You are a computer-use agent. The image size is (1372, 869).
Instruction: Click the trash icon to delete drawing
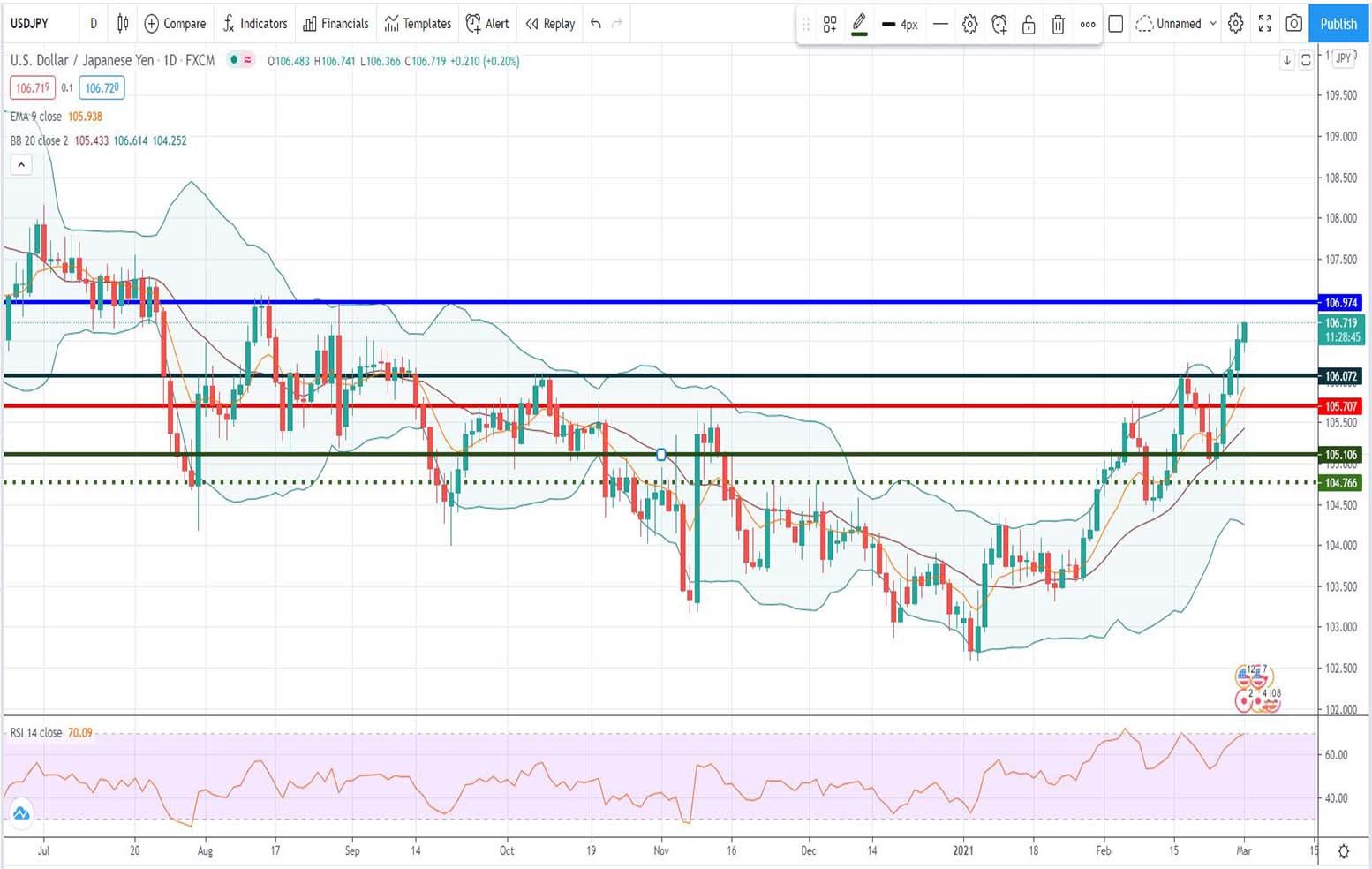tap(1058, 25)
